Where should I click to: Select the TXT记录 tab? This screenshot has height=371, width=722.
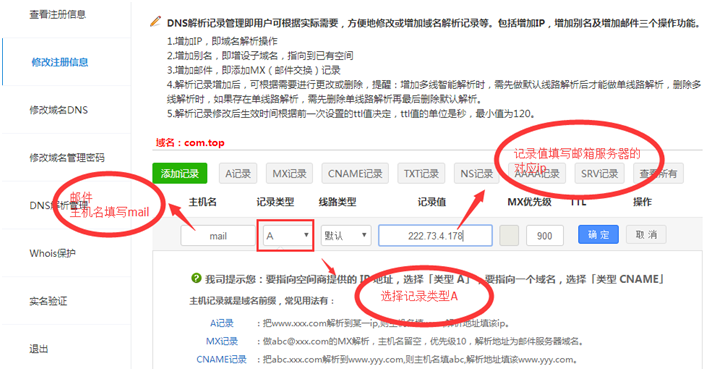coord(421,174)
